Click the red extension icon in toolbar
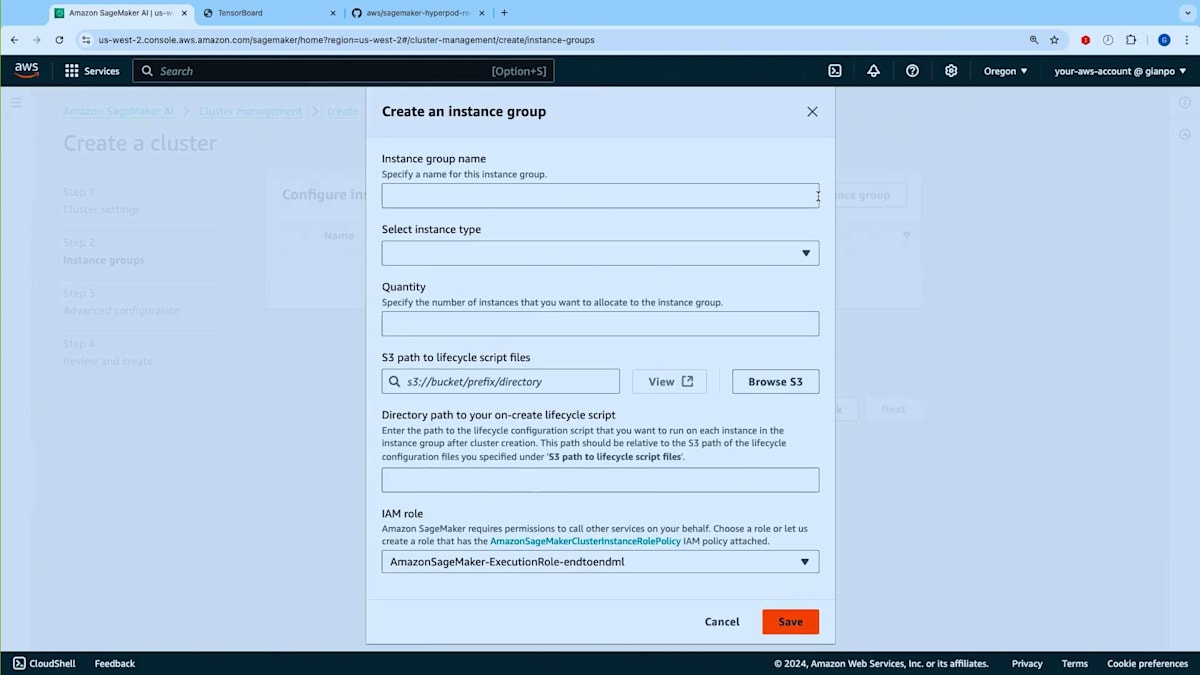 click(1085, 40)
